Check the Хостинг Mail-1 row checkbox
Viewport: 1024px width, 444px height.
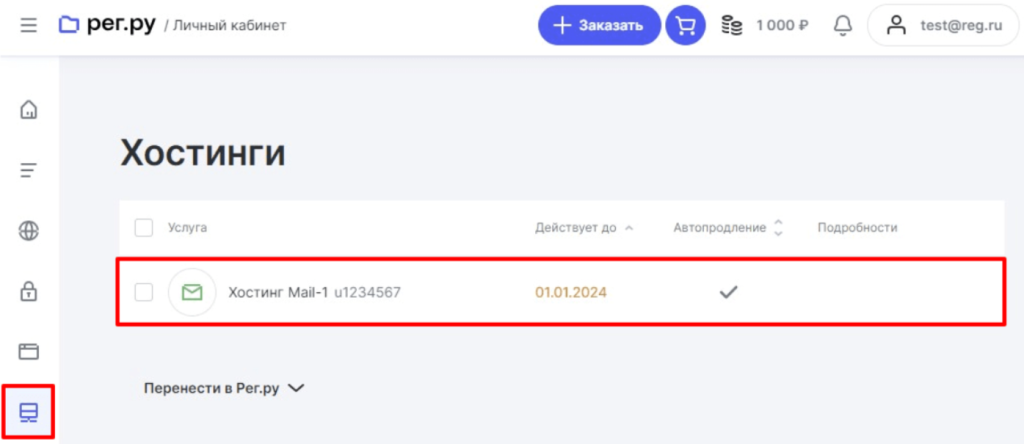(x=144, y=292)
